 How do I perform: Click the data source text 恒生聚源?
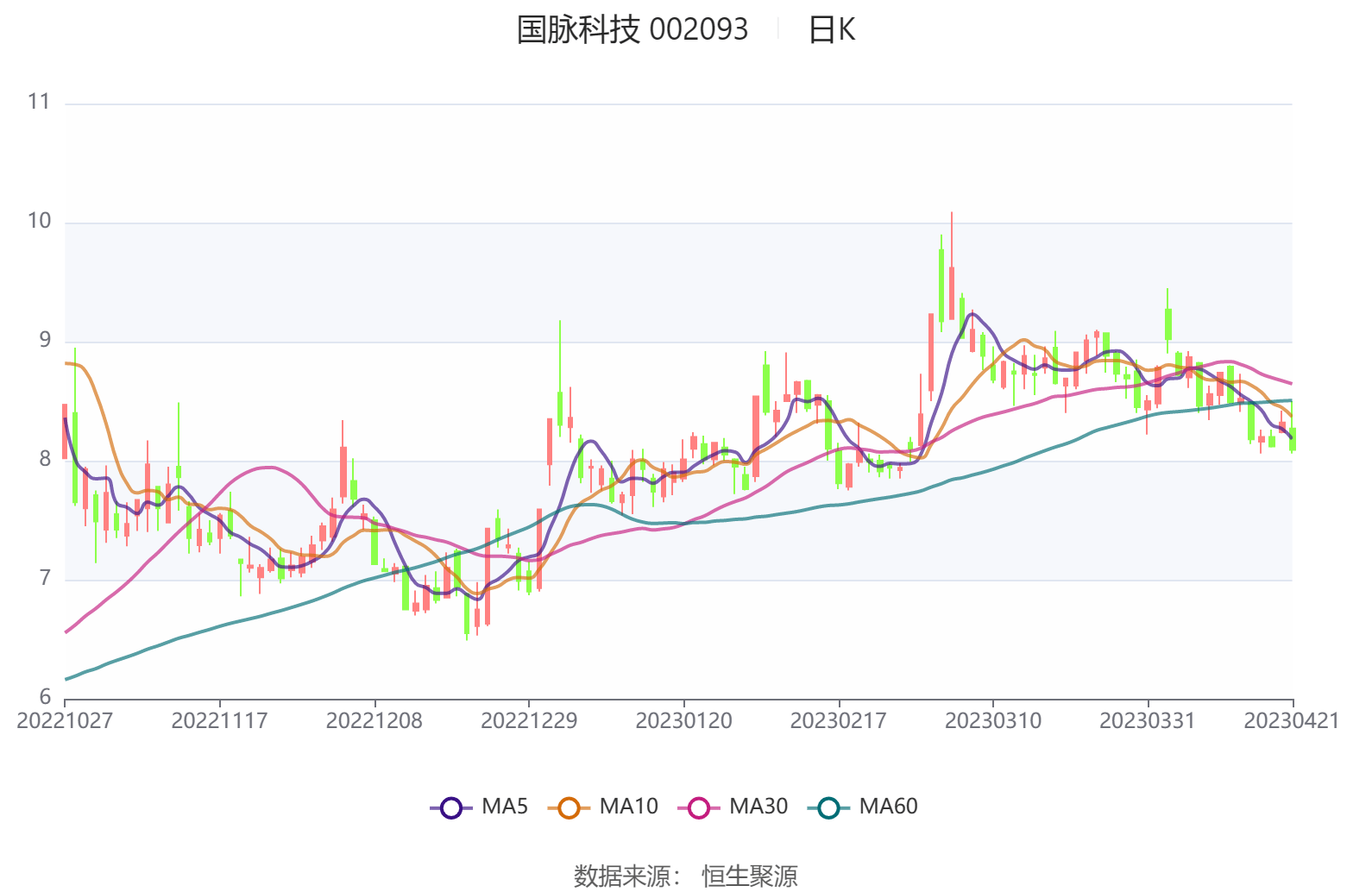(750, 876)
